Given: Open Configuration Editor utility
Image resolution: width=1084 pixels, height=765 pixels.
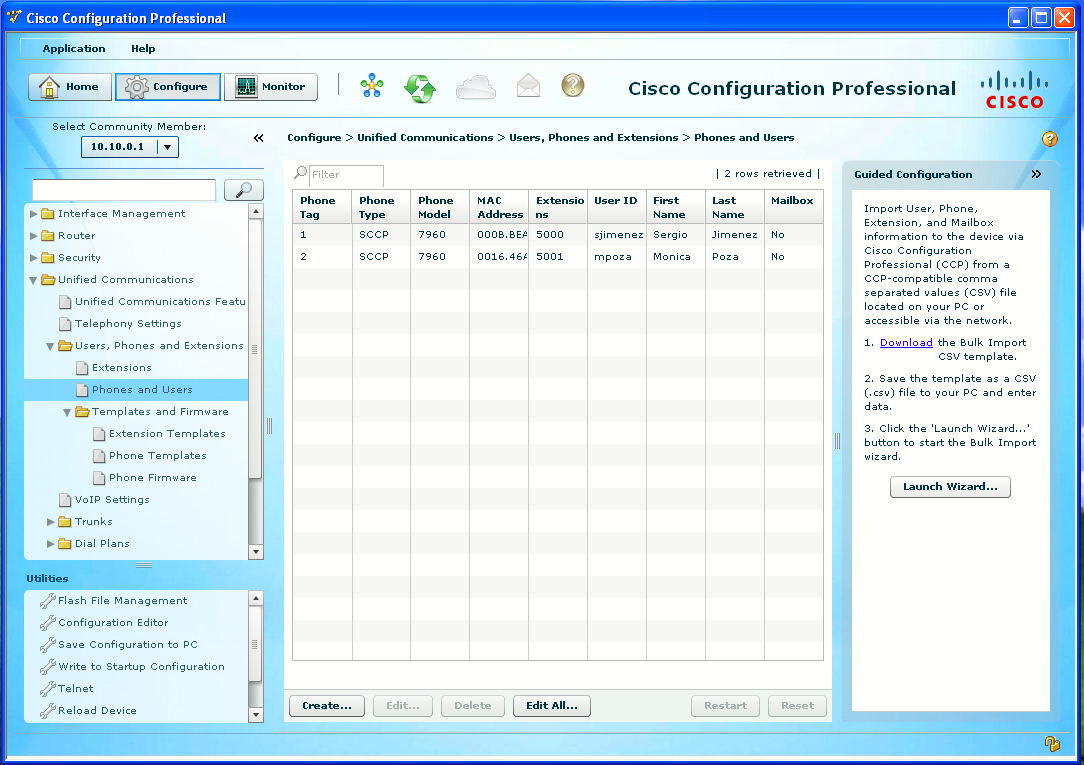Looking at the screenshot, I should 113,623.
